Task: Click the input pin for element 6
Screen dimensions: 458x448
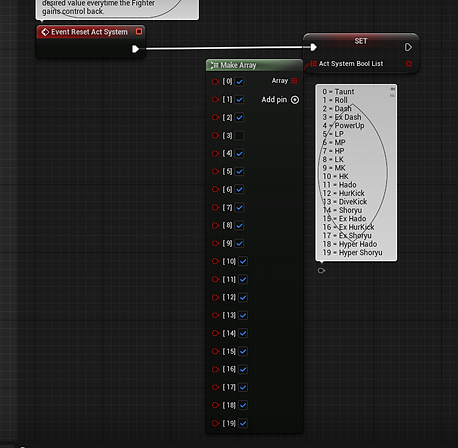Action: coord(215,190)
